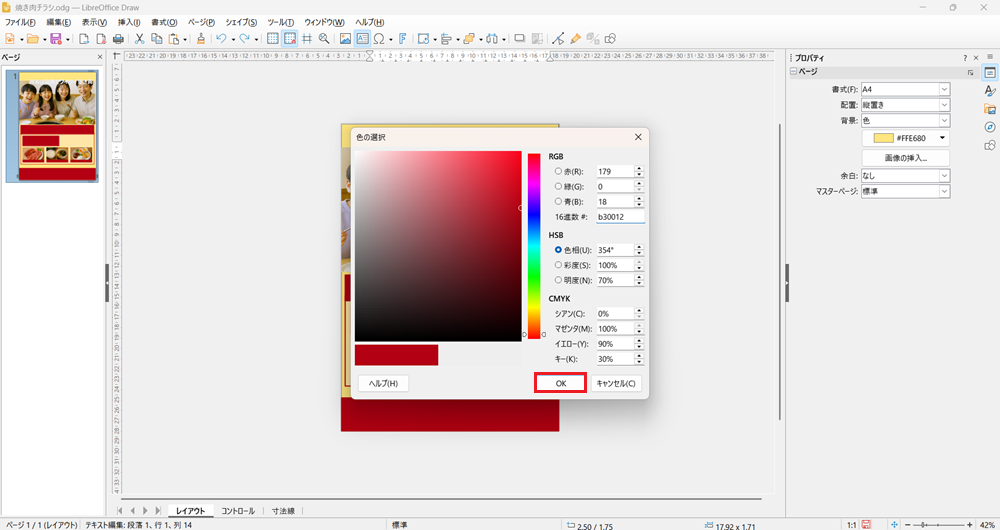Image resolution: width=1000 pixels, height=530 pixels.
Task: Toggle the Helplines While Moving icon
Action: point(307,39)
